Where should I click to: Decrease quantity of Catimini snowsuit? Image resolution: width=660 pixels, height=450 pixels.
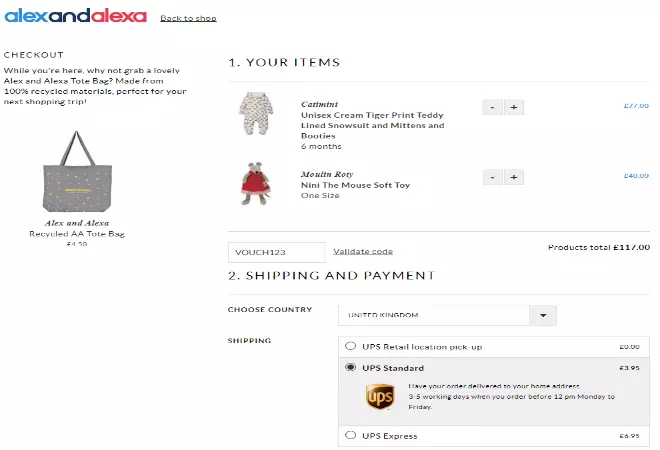coord(492,107)
